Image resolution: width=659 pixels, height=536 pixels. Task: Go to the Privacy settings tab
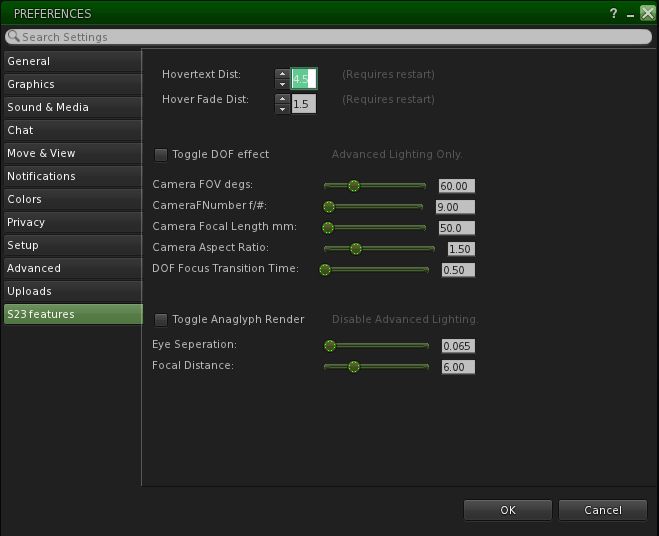[x=71, y=223]
